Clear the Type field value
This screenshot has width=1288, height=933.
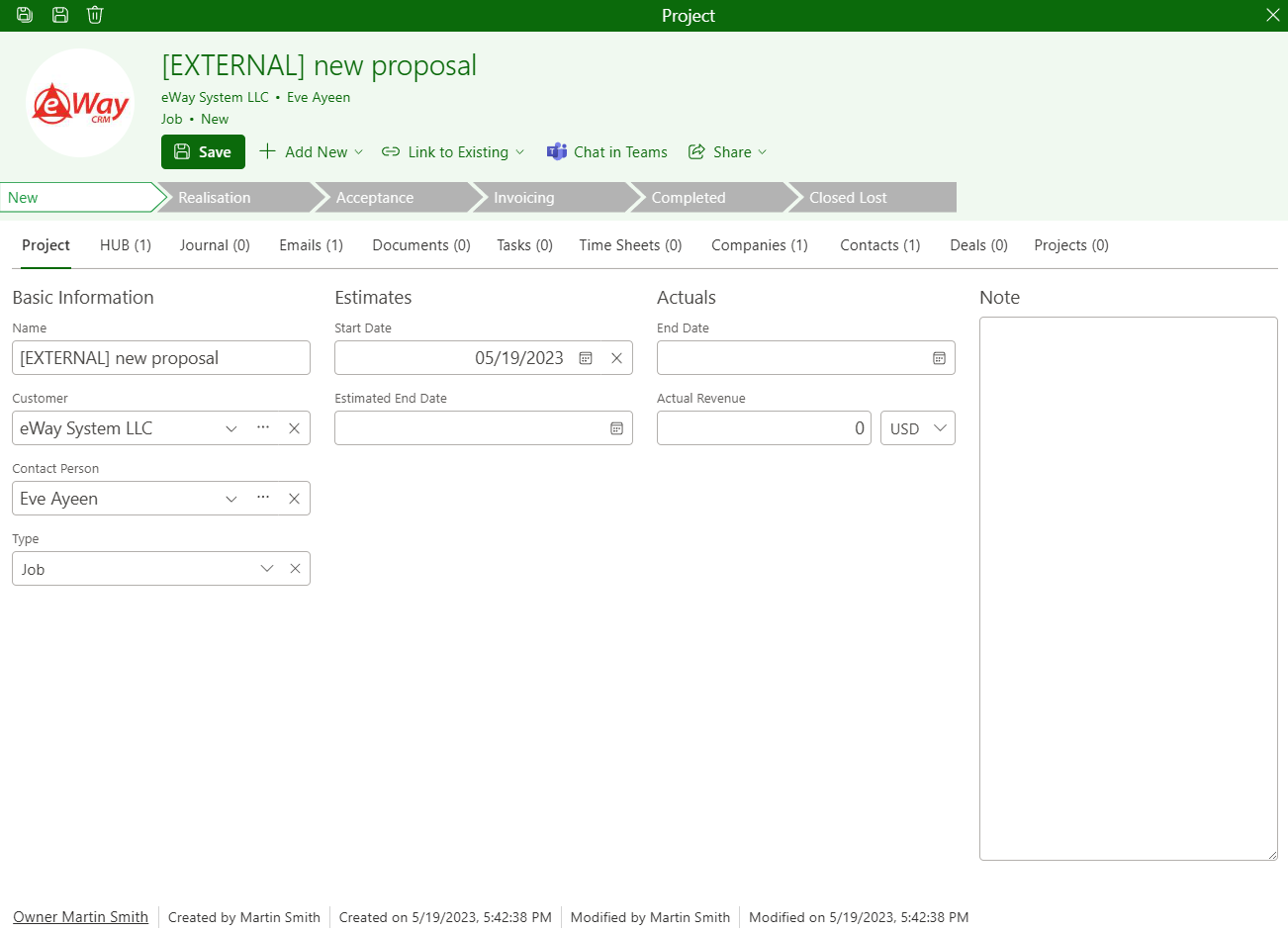(295, 569)
